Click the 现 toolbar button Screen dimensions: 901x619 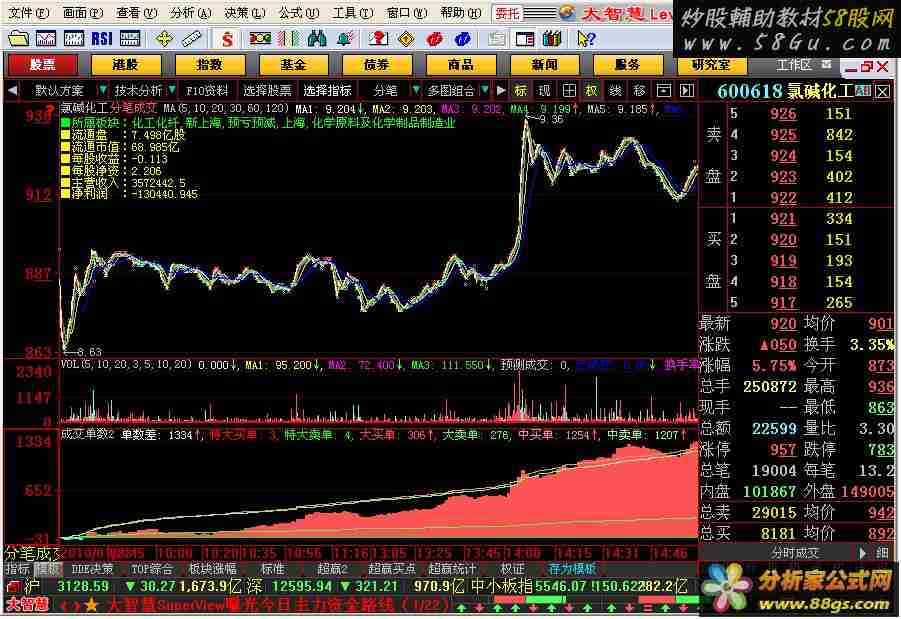click(545, 90)
